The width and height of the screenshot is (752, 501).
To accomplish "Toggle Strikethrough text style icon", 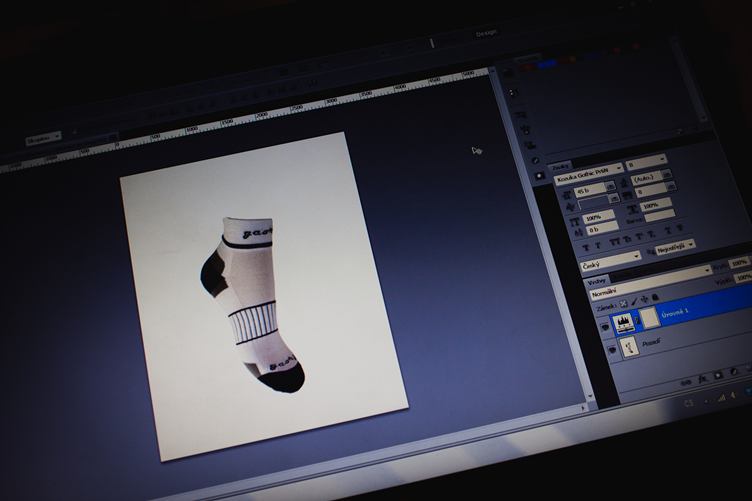I will tap(680, 227).
